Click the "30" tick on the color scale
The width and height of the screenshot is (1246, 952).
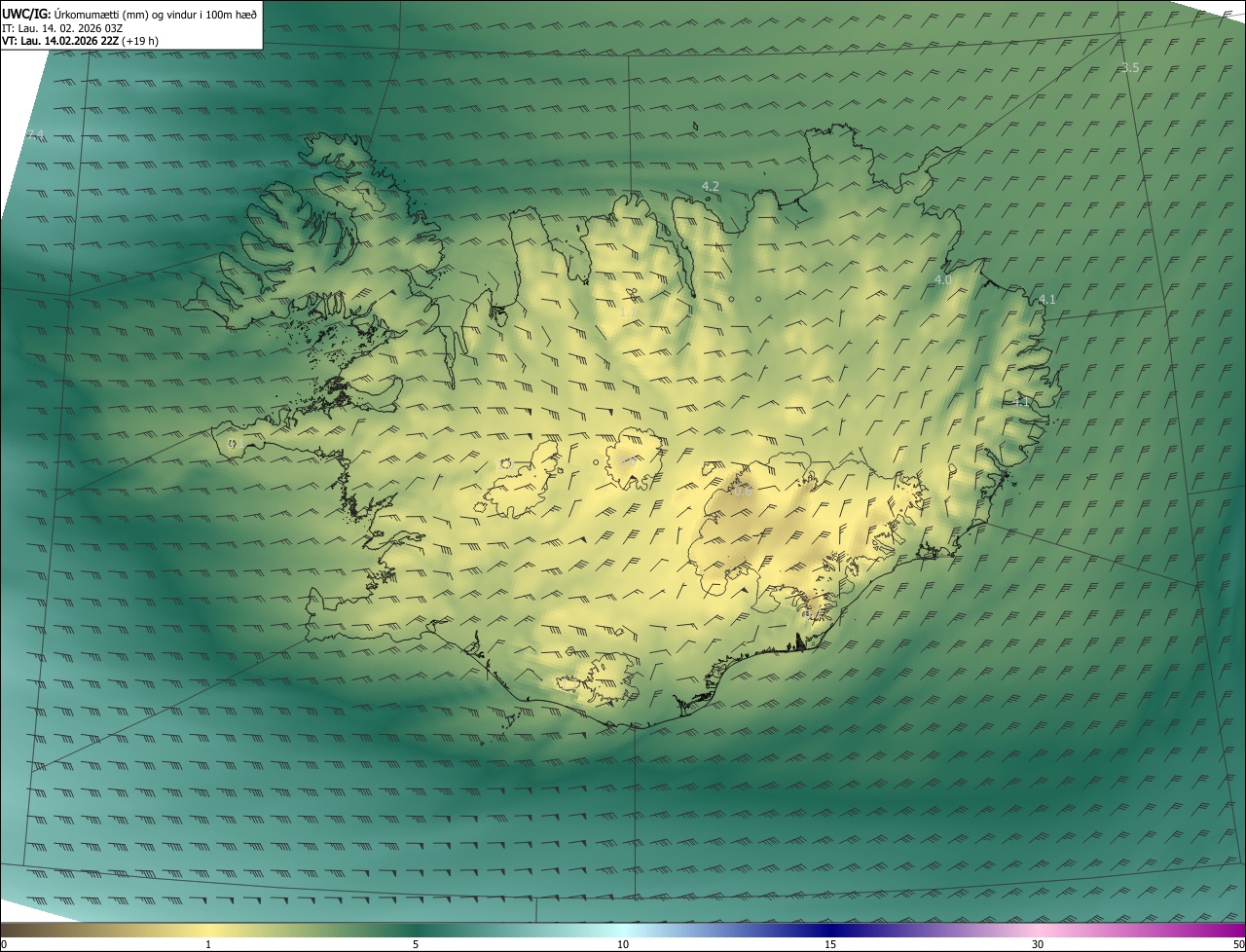click(x=1038, y=944)
